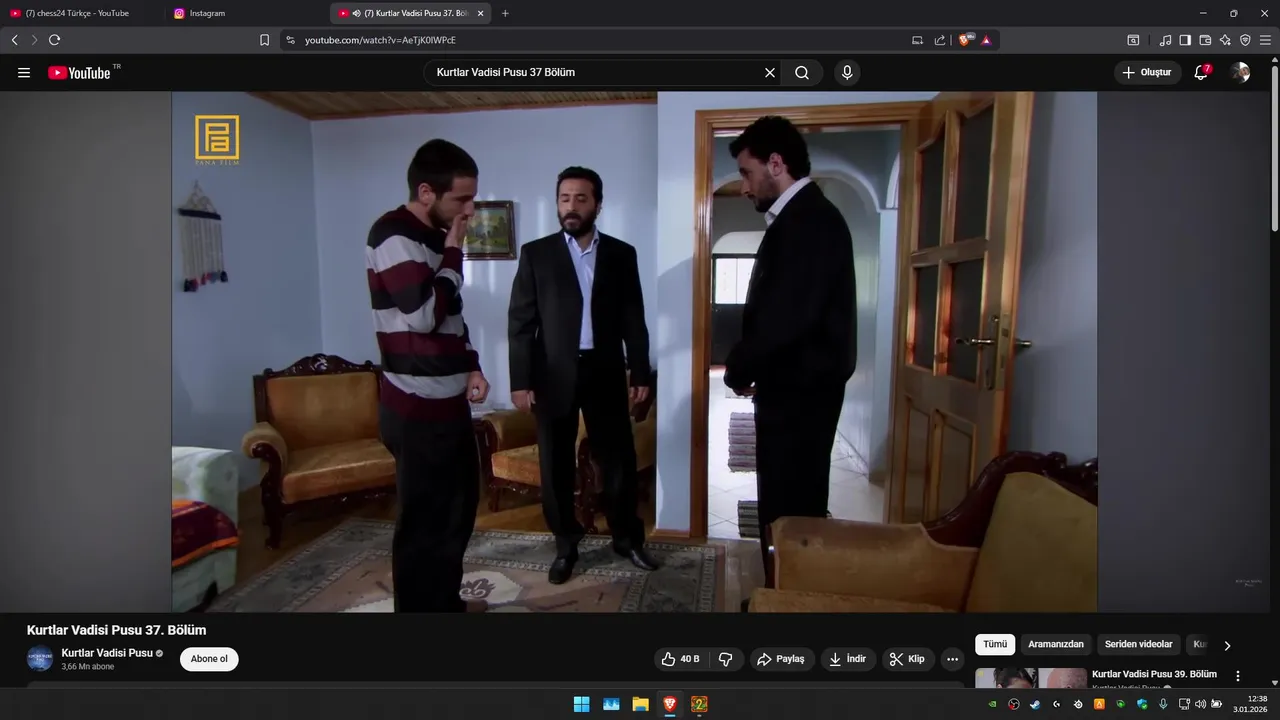Start voice search with microphone icon
1280x720 pixels.
pos(847,73)
